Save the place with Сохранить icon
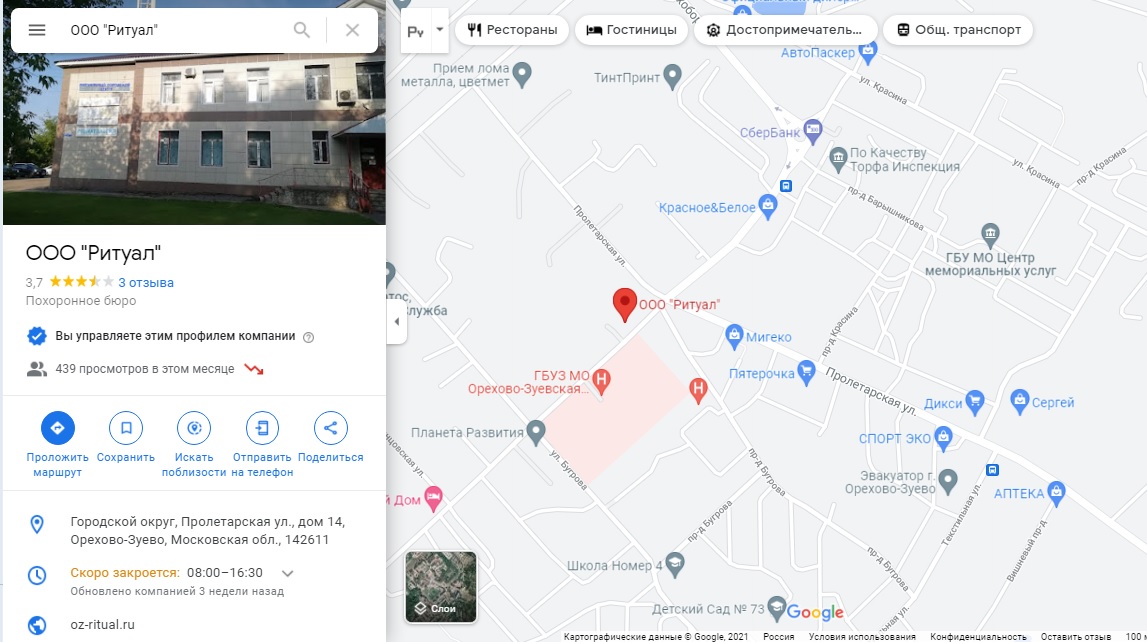This screenshot has width=1147, height=642. pos(126,428)
